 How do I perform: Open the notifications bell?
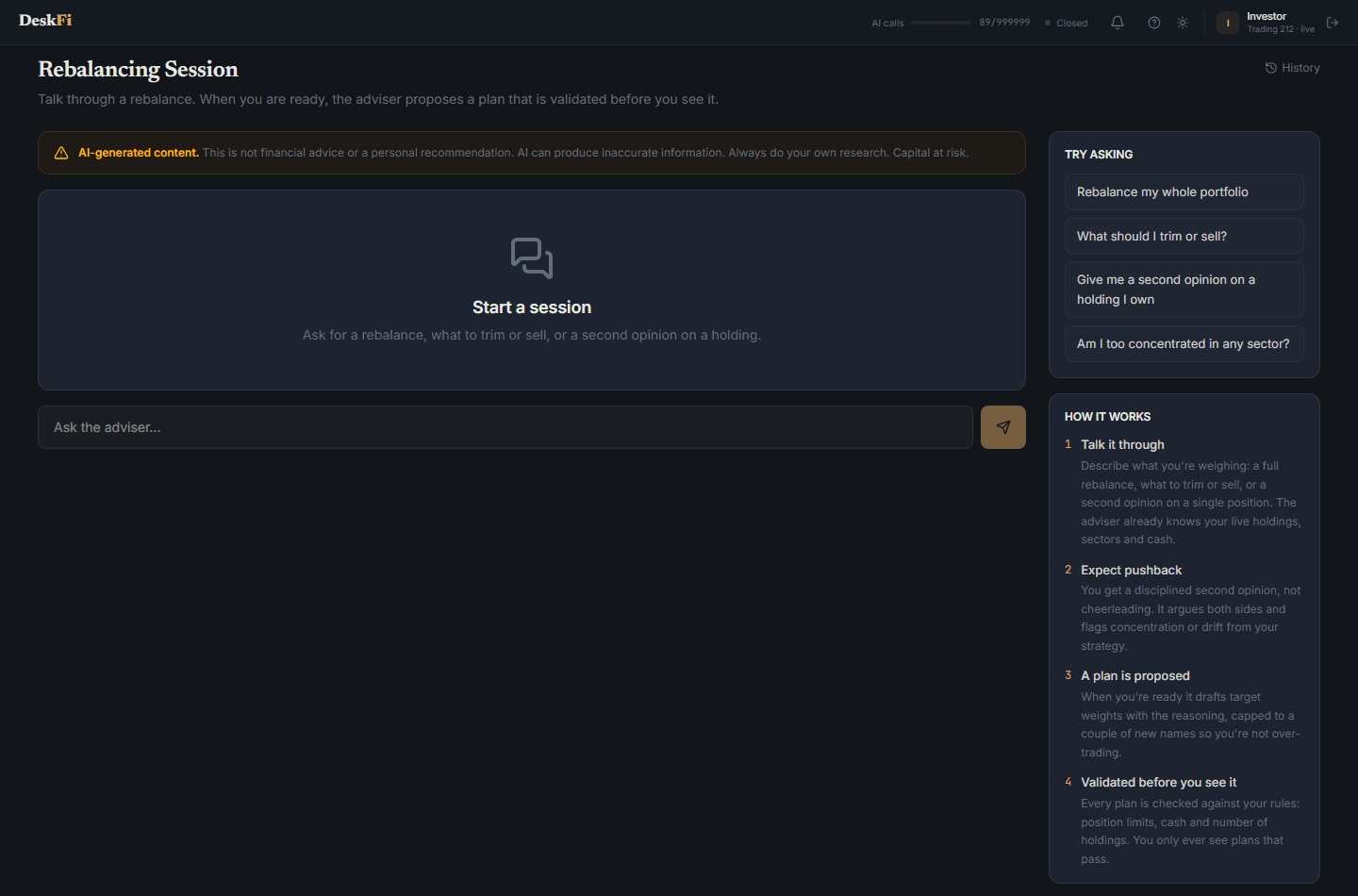tap(1118, 23)
